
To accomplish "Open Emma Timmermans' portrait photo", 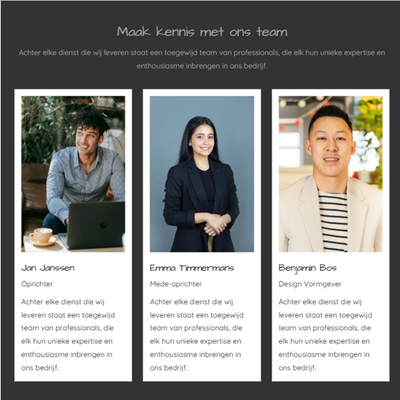I will point(202,174).
